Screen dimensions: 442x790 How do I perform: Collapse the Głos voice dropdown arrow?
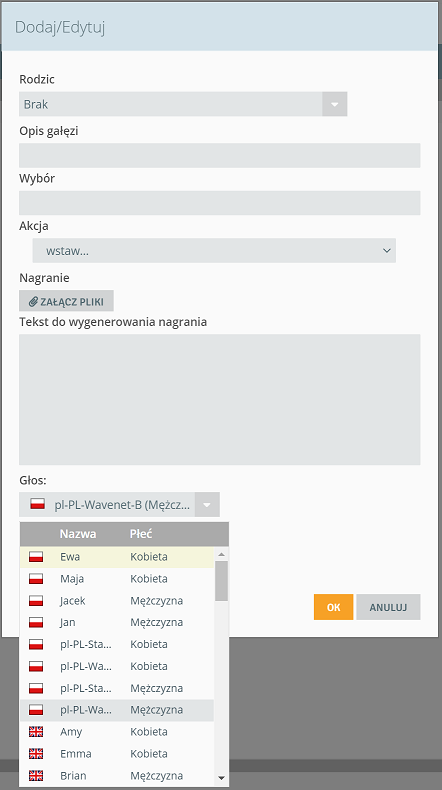(x=207, y=504)
